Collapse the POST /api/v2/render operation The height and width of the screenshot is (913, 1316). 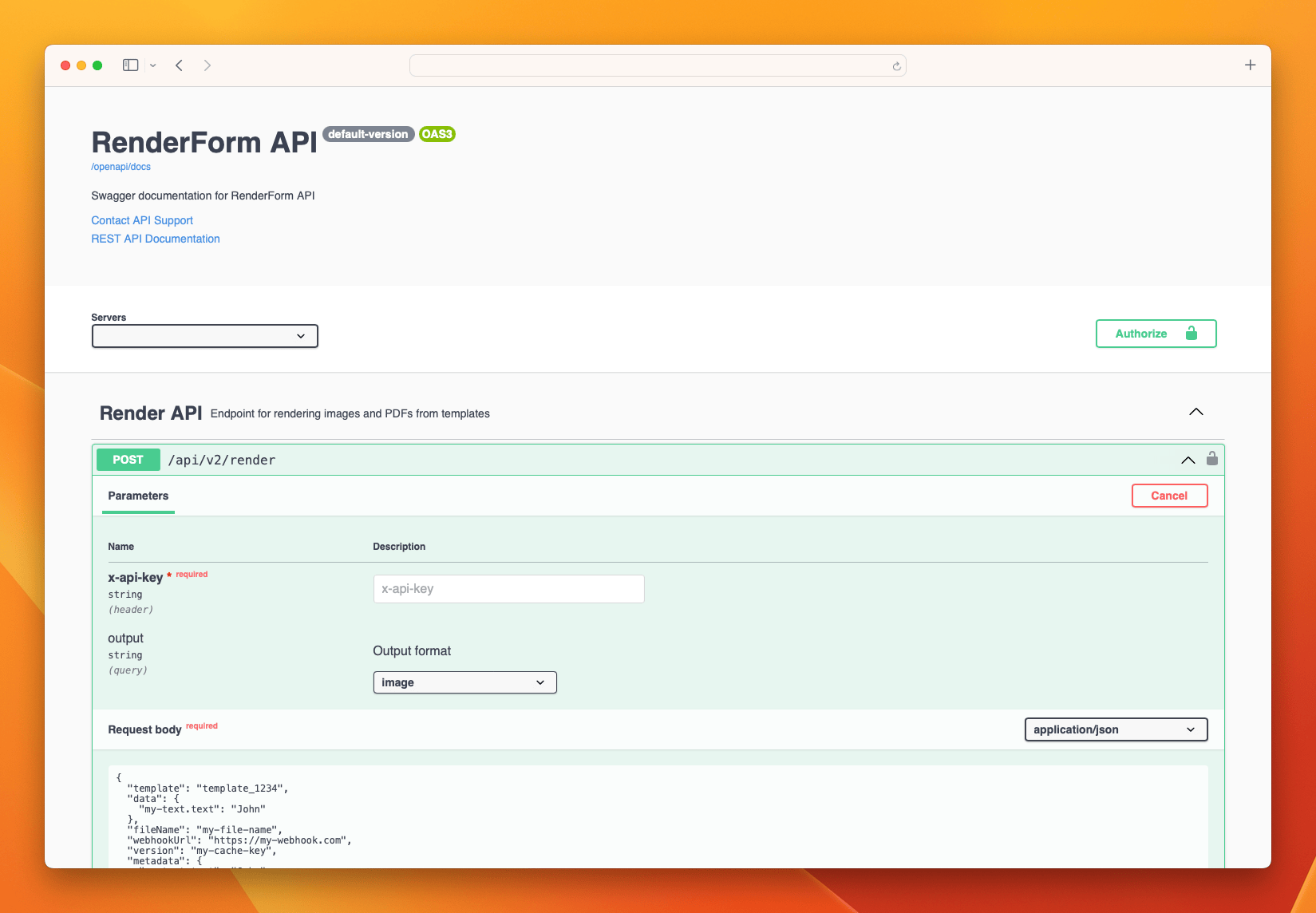1188,460
